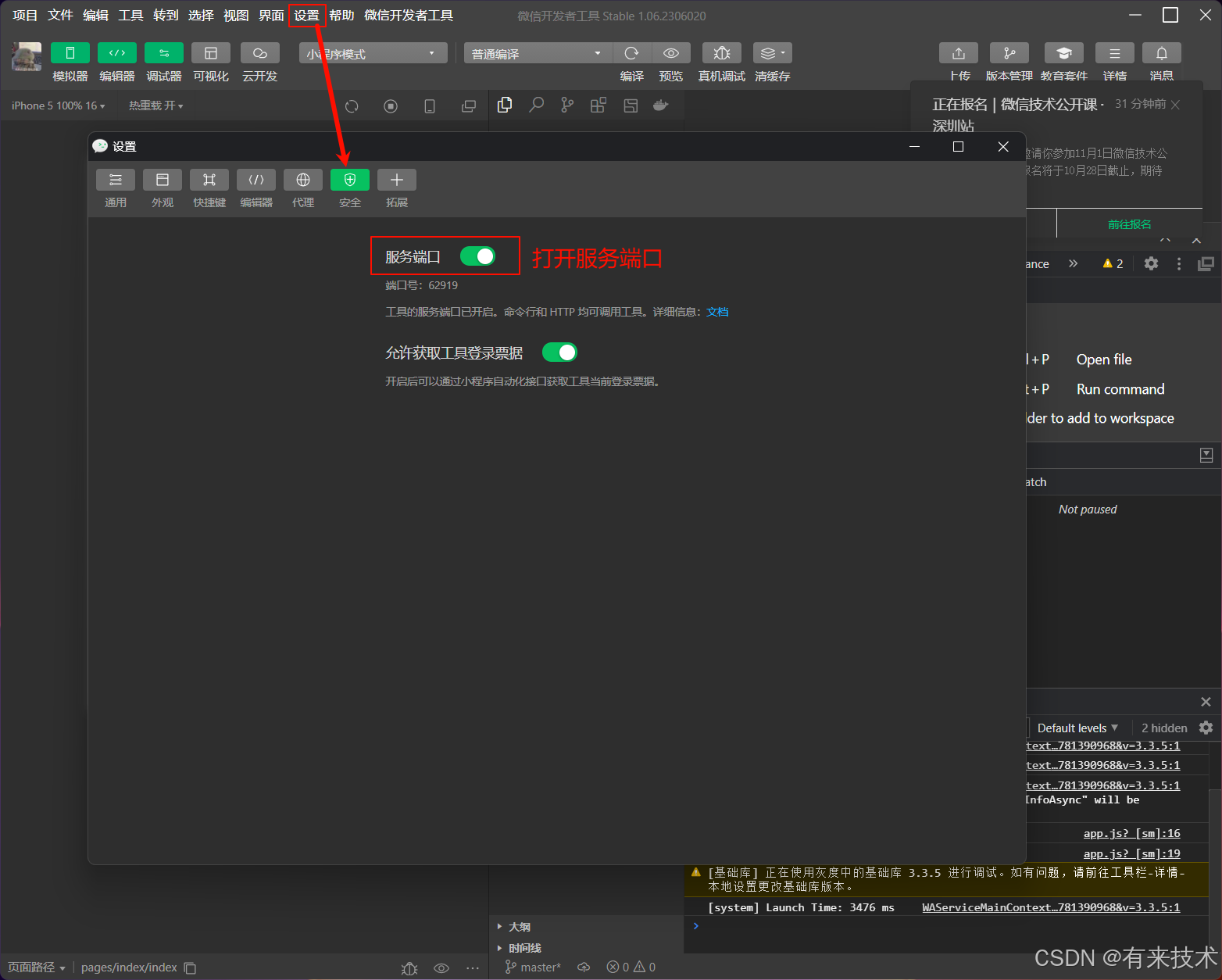The image size is (1222, 980).
Task: Open the 教育套件 education kit icon
Action: point(1064,53)
